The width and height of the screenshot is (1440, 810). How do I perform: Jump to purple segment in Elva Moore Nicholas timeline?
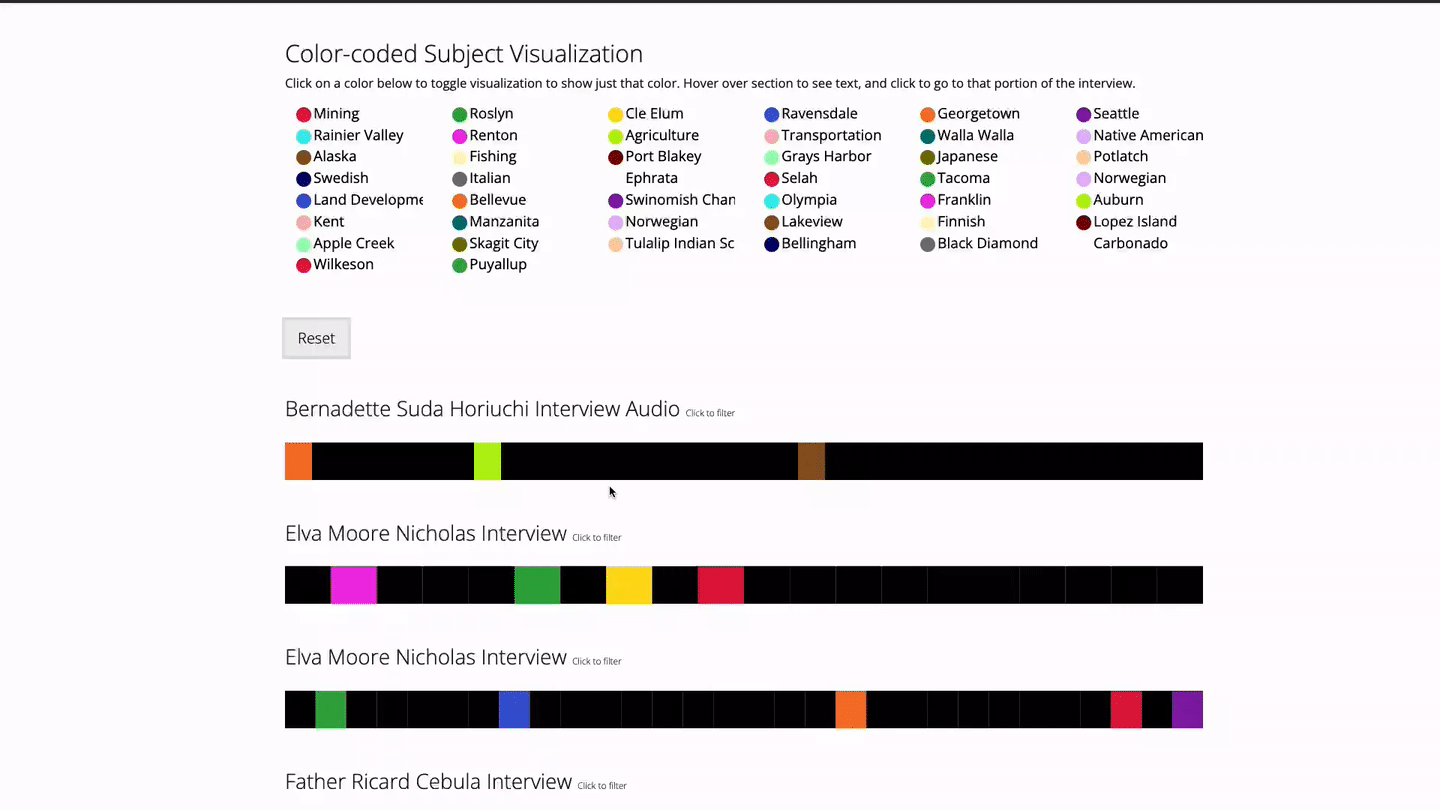pos(1187,709)
